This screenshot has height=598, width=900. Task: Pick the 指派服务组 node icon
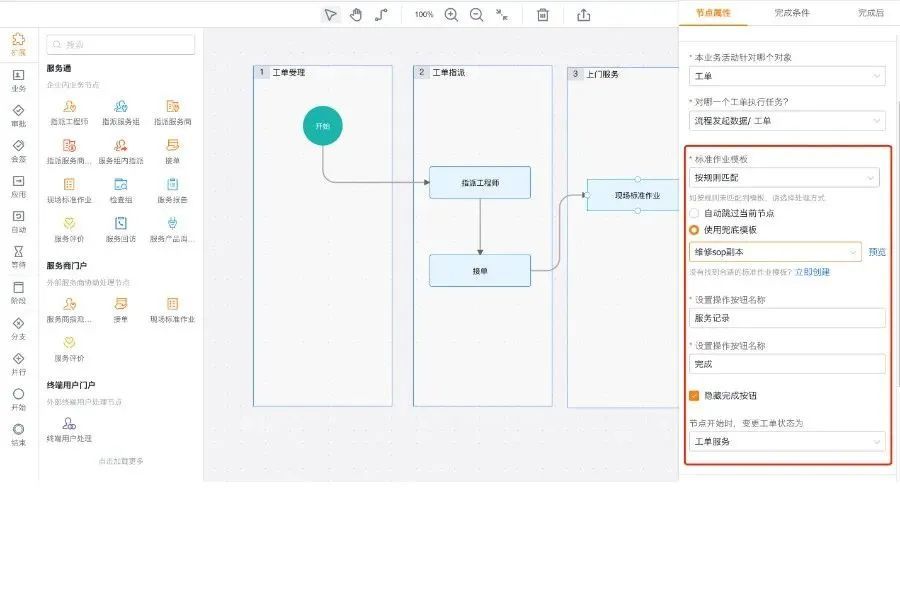121,112
